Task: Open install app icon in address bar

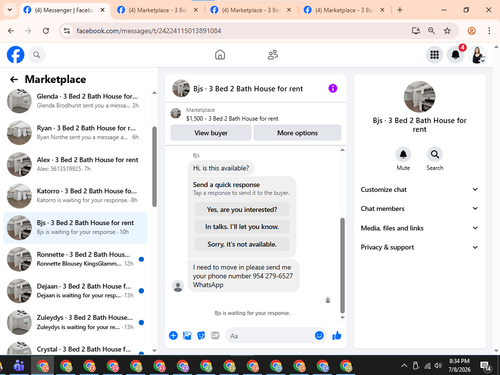Action: [415, 31]
